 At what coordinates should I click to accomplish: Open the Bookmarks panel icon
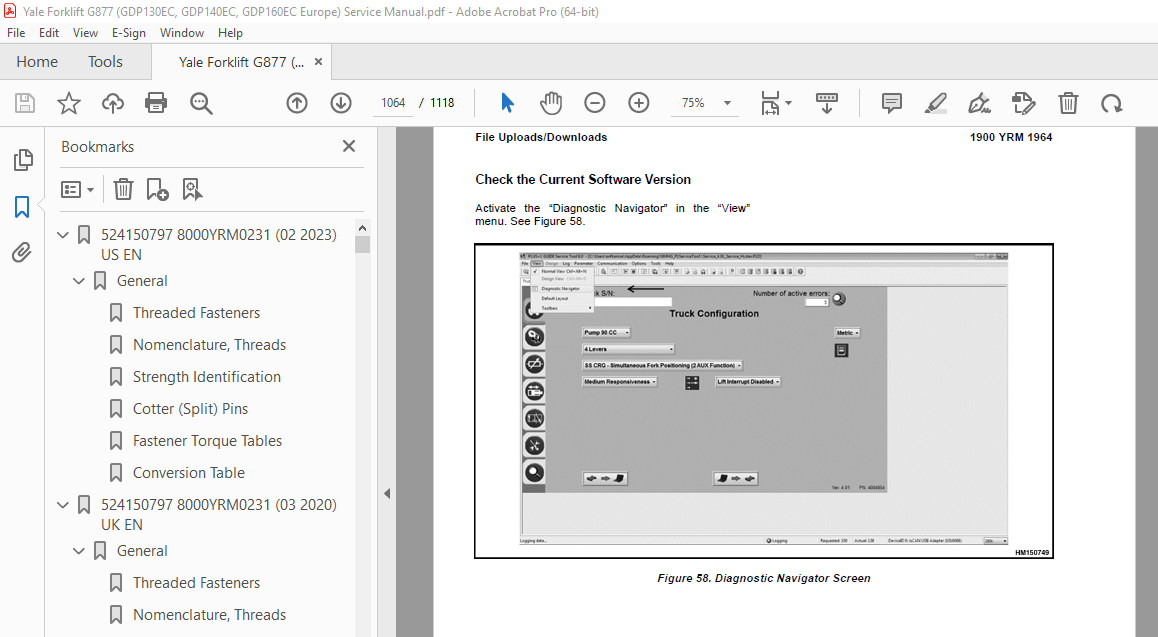click(22, 207)
